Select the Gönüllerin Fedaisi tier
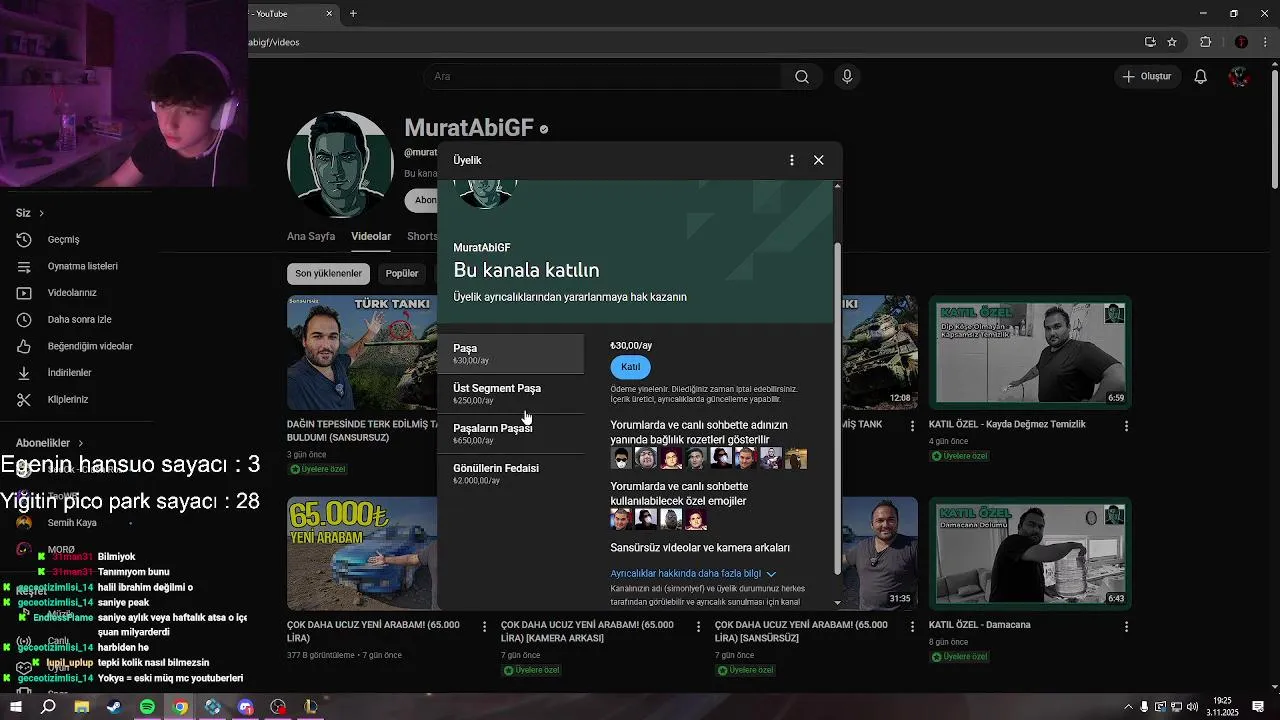The image size is (1280, 720). click(x=510, y=474)
